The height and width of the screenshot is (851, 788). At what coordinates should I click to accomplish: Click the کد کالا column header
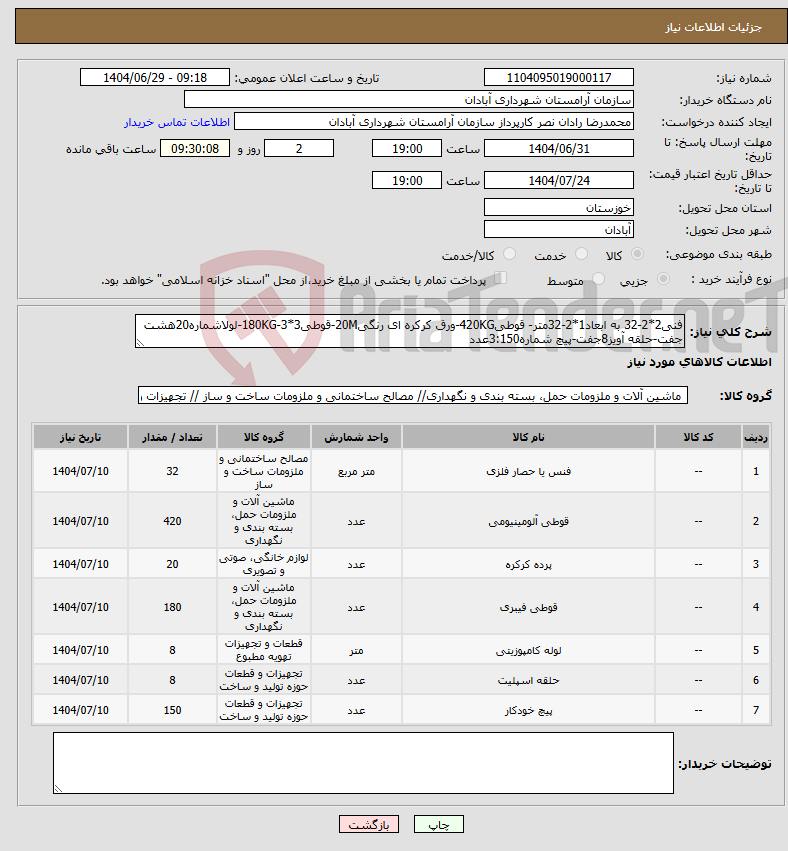coord(698,437)
